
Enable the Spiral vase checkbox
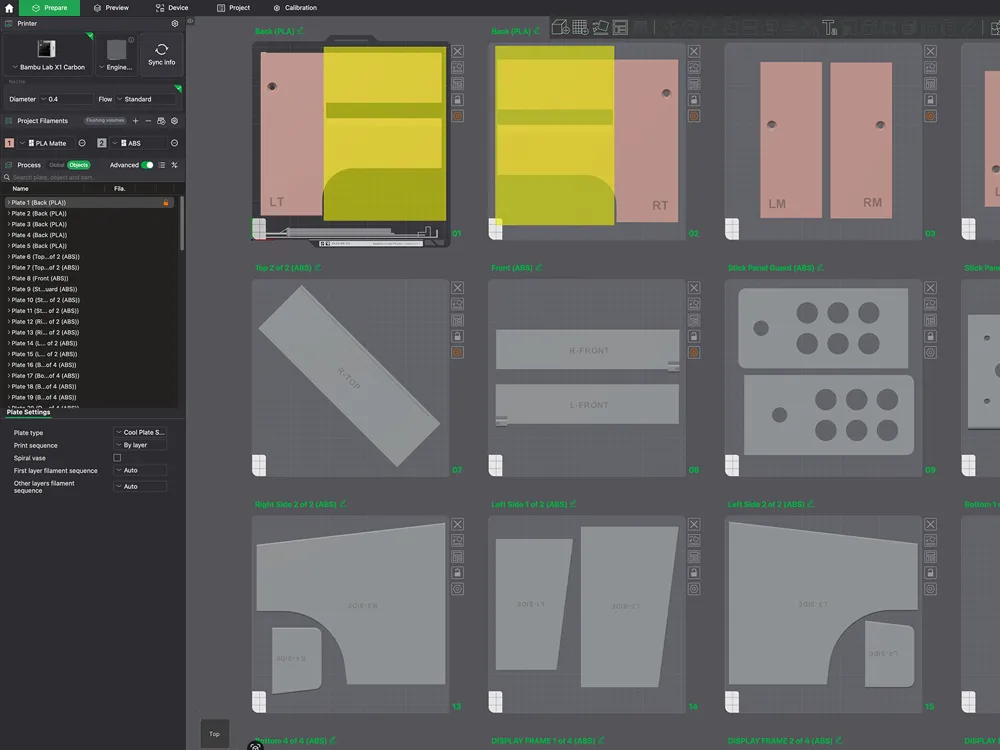click(117, 458)
